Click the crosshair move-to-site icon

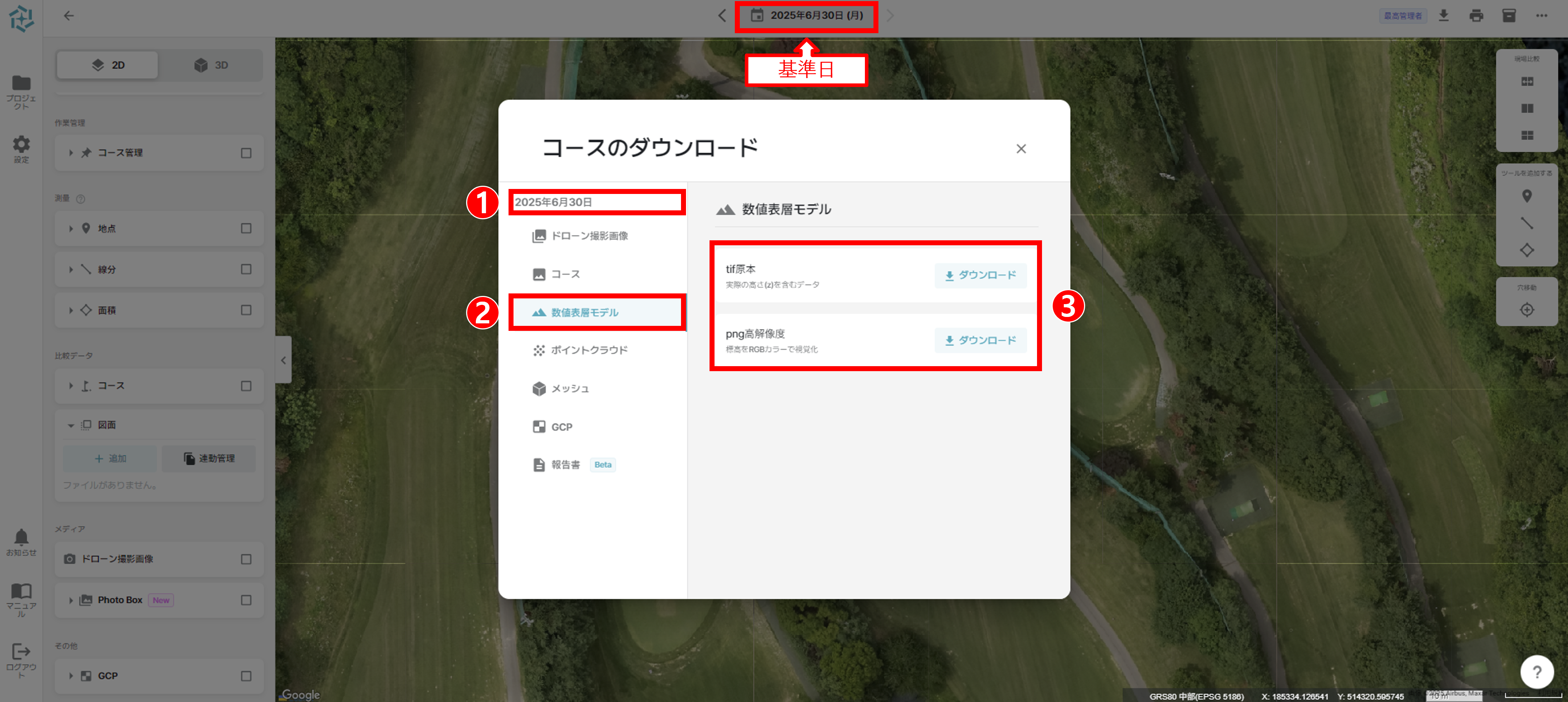pyautogui.click(x=1527, y=310)
